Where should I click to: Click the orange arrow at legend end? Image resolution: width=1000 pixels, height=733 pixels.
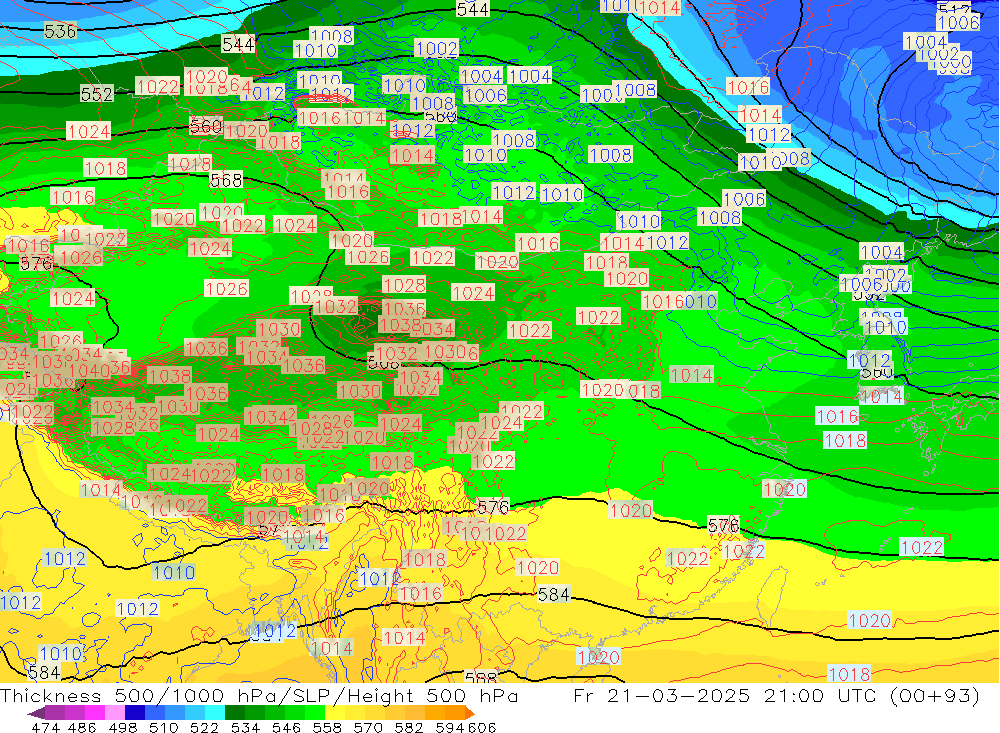point(469,713)
